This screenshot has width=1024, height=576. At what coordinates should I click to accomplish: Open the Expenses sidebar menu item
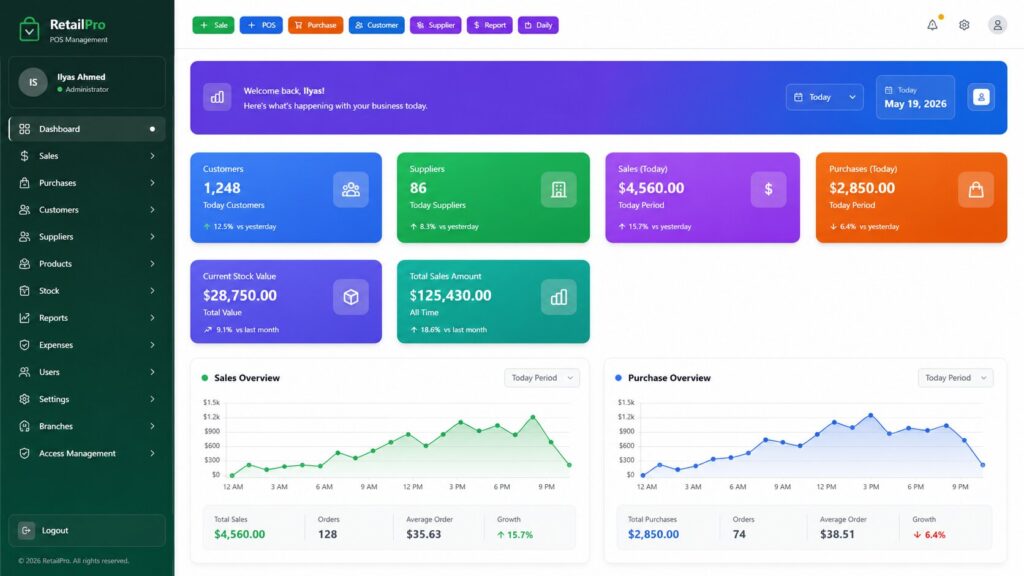pos(87,345)
